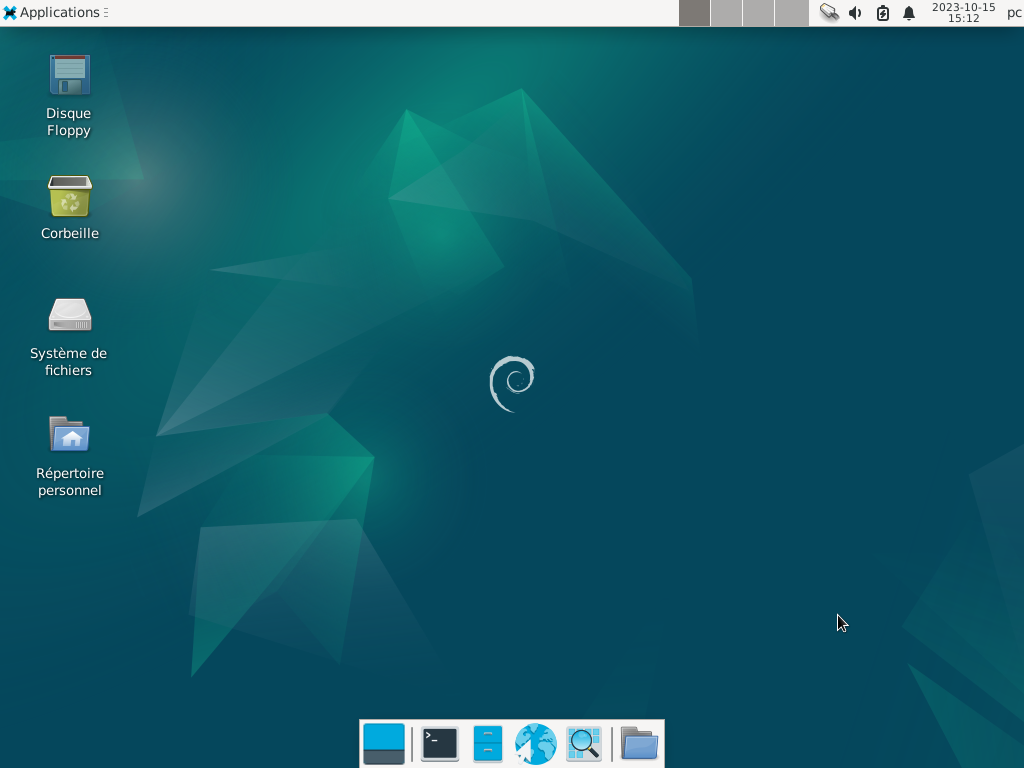Viewport: 1024px width, 768px height.
Task: Switch to the first workspace
Action: (x=694, y=13)
